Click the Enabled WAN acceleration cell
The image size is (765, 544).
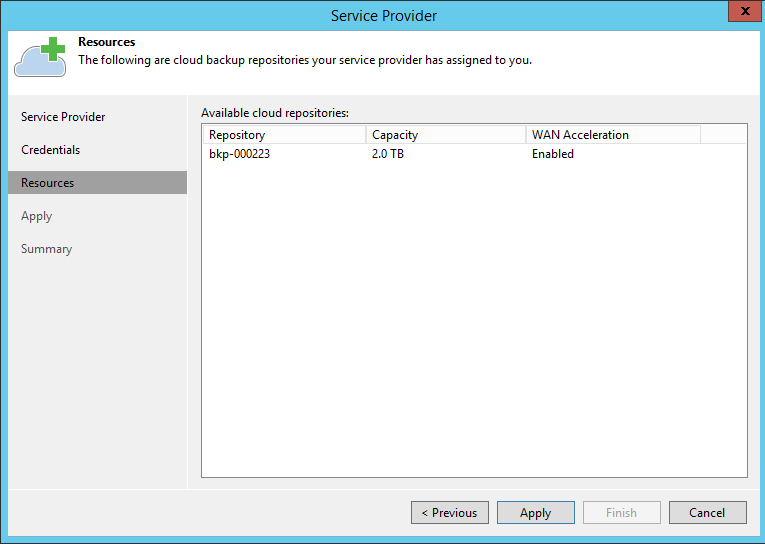(x=553, y=154)
